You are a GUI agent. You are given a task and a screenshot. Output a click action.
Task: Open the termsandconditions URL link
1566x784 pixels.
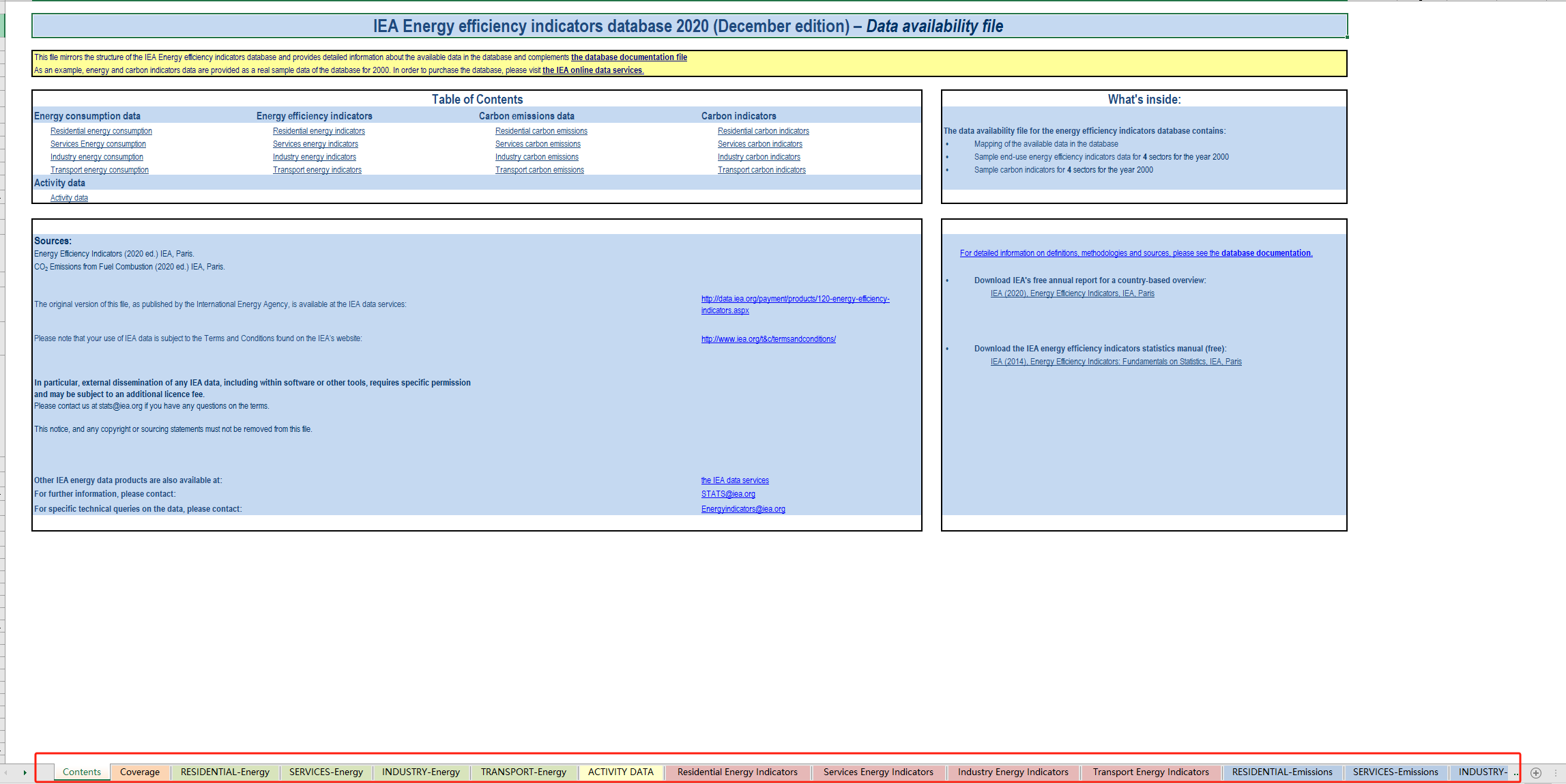pos(768,339)
